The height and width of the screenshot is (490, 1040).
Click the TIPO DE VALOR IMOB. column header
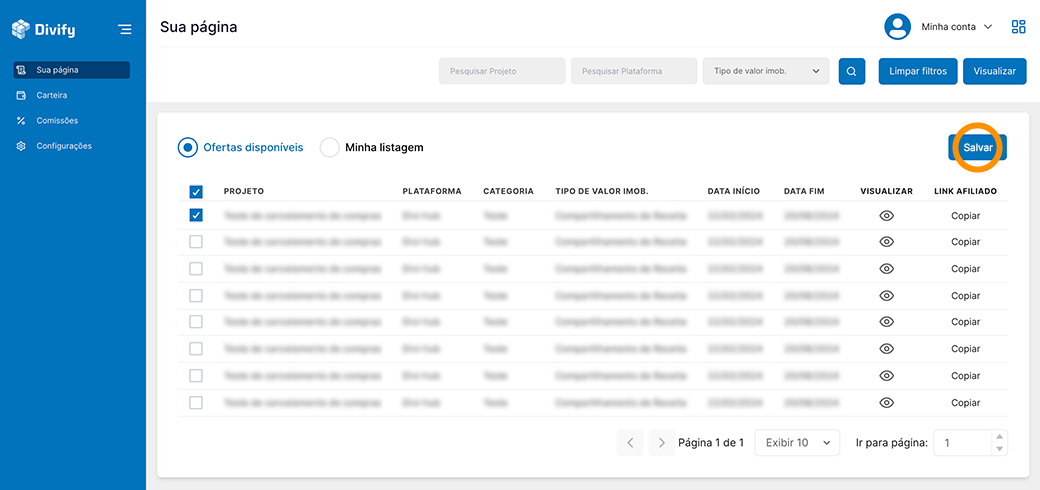tap(602, 191)
